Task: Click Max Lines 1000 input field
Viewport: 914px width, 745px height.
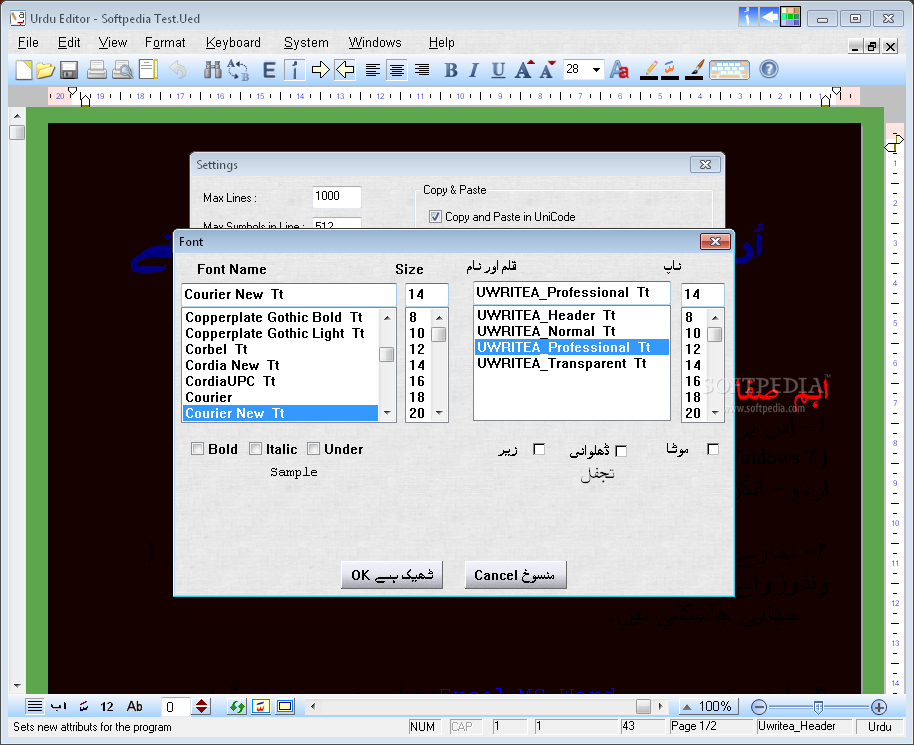Action: point(336,196)
